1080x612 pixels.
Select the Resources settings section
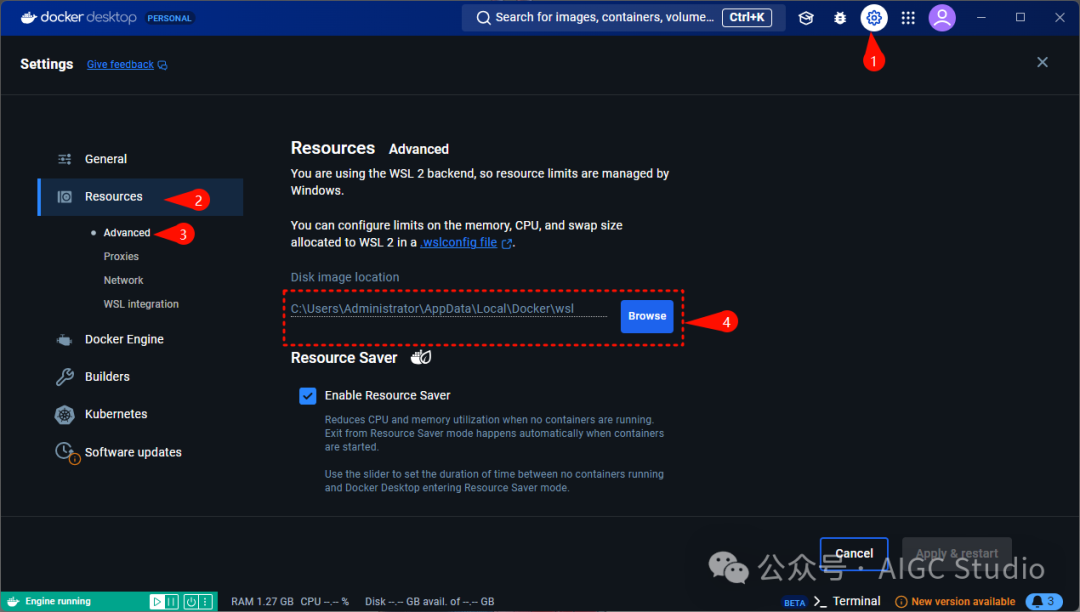click(x=141, y=197)
